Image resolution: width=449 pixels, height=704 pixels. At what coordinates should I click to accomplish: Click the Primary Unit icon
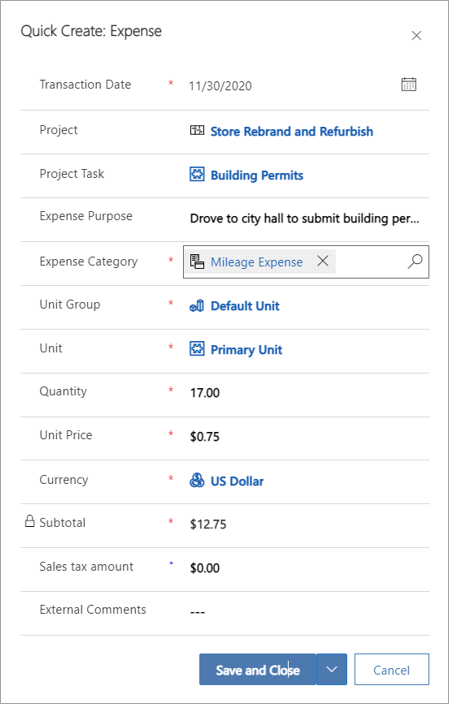[197, 349]
